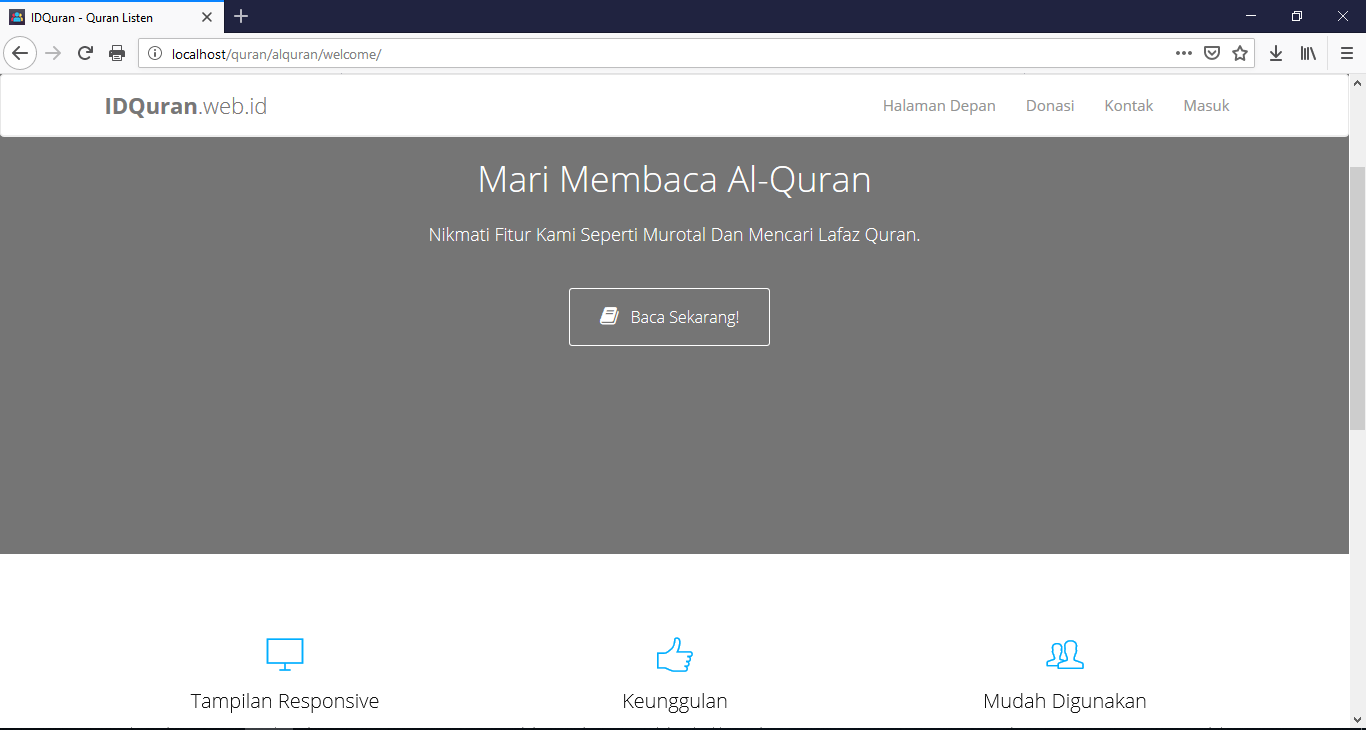Open the print dialog icon

pos(117,52)
